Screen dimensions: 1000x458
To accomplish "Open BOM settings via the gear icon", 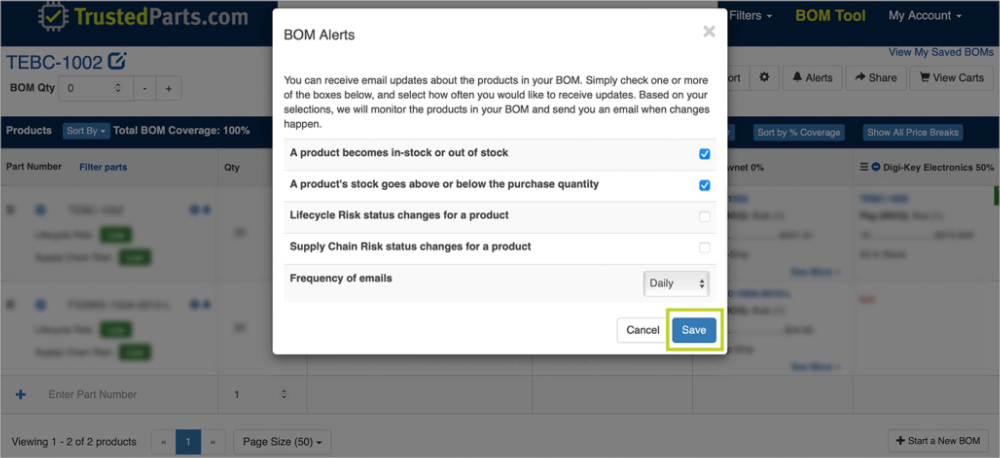I will [764, 77].
